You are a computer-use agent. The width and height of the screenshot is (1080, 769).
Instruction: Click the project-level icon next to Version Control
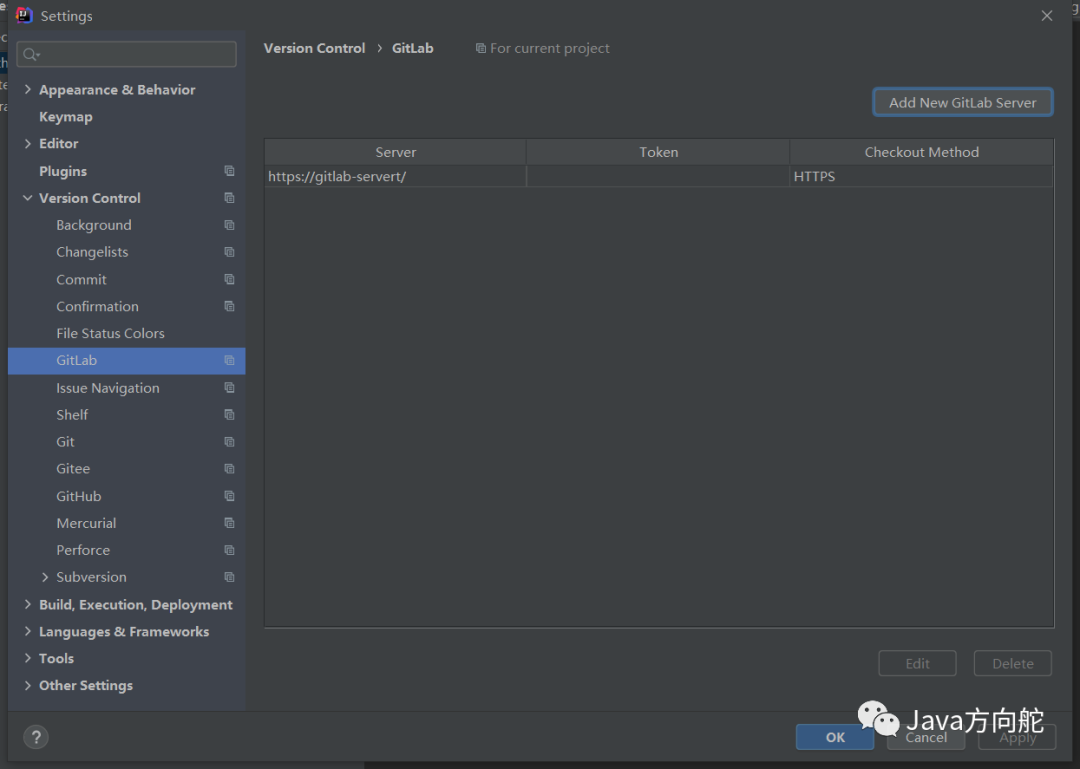pos(229,198)
